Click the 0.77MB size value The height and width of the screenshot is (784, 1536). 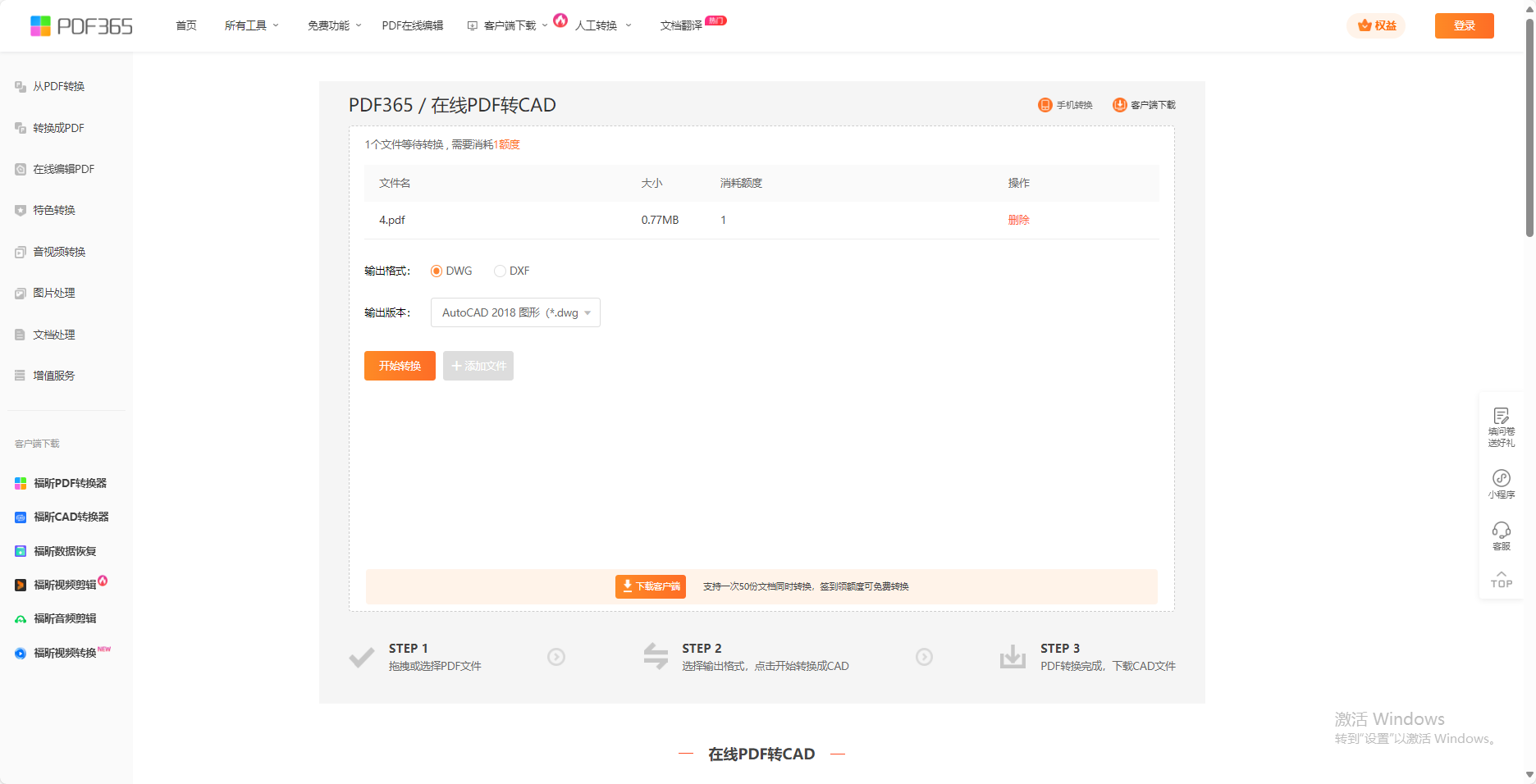point(660,220)
